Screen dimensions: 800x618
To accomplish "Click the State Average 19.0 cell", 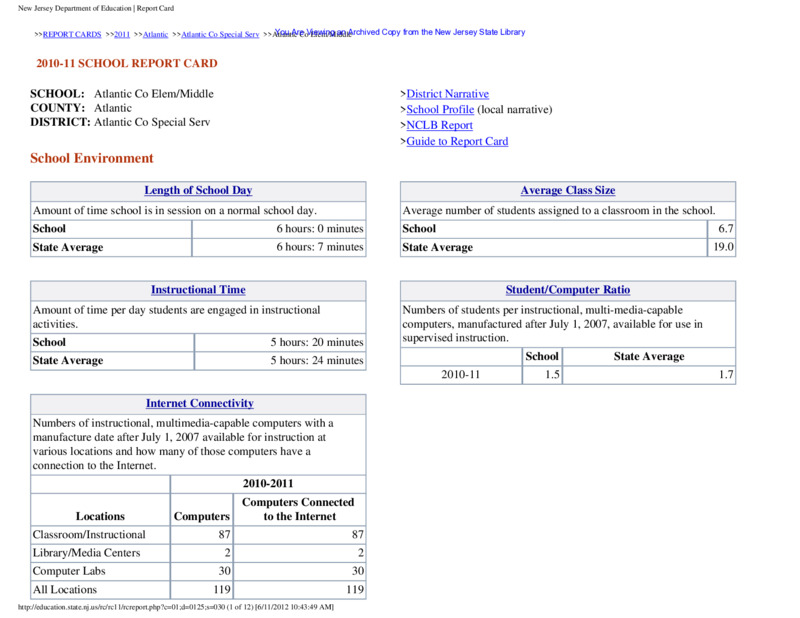I will [x=721, y=248].
